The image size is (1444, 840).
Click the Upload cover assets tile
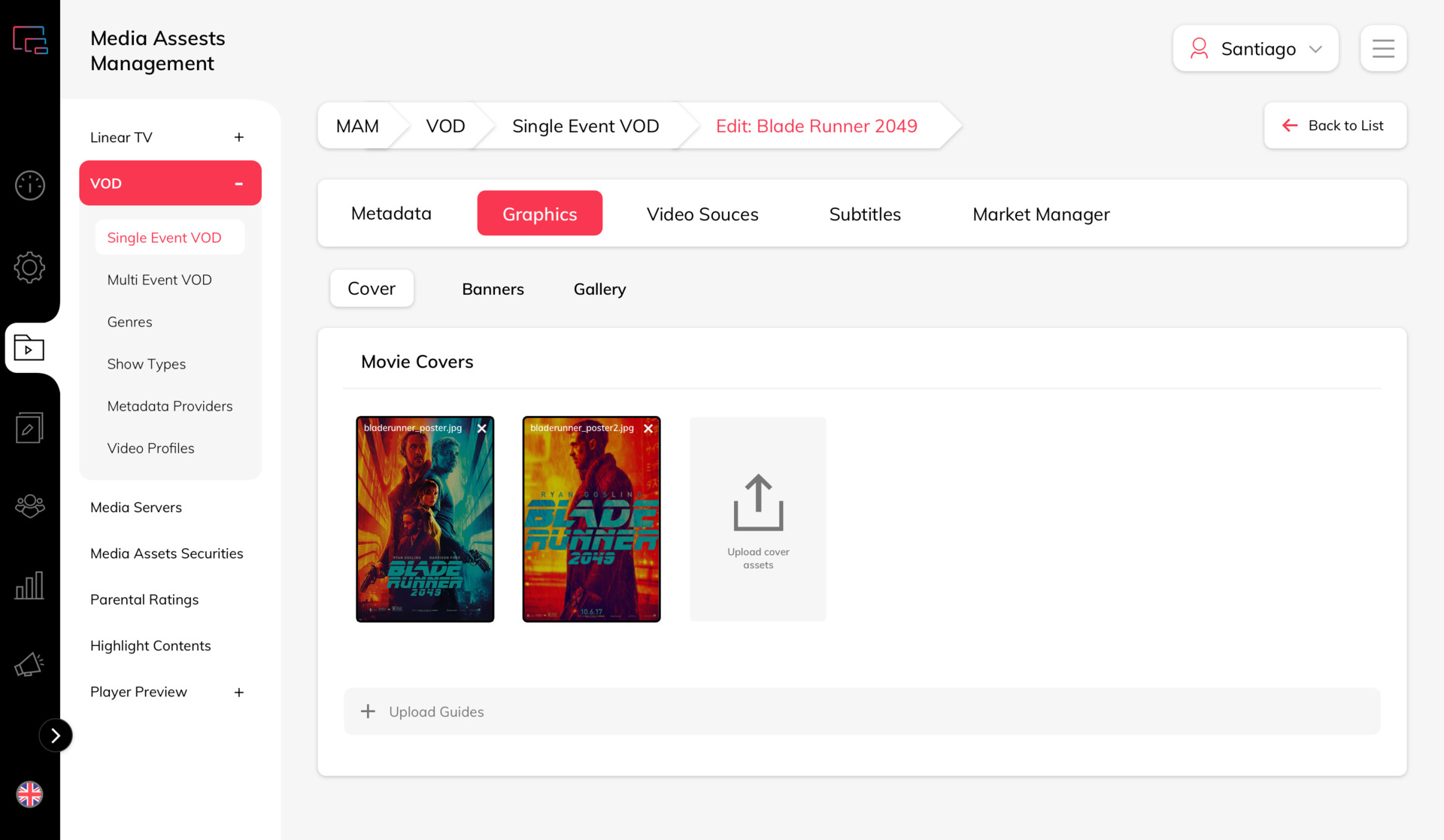757,520
